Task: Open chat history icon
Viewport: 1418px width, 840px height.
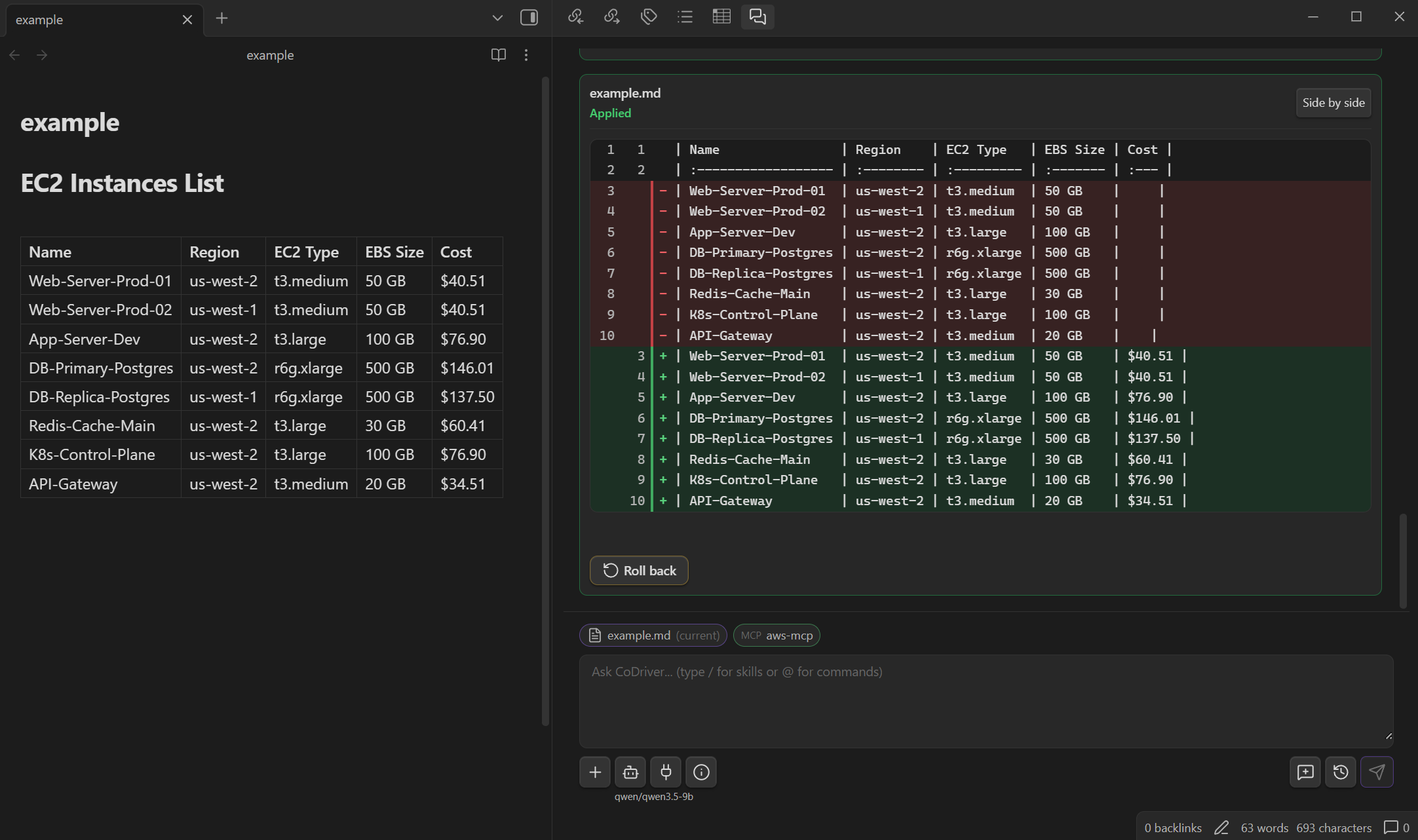Action: pos(1341,773)
